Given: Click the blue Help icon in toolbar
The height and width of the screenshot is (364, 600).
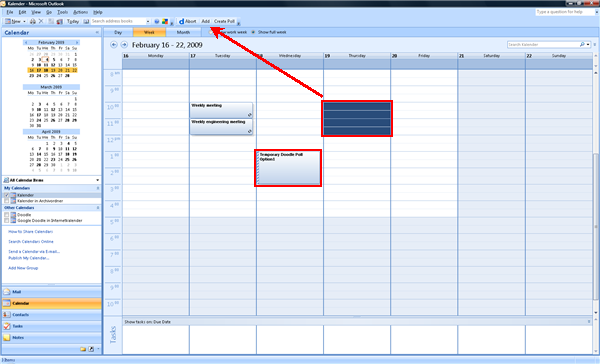Looking at the screenshot, I should click(x=157, y=21).
